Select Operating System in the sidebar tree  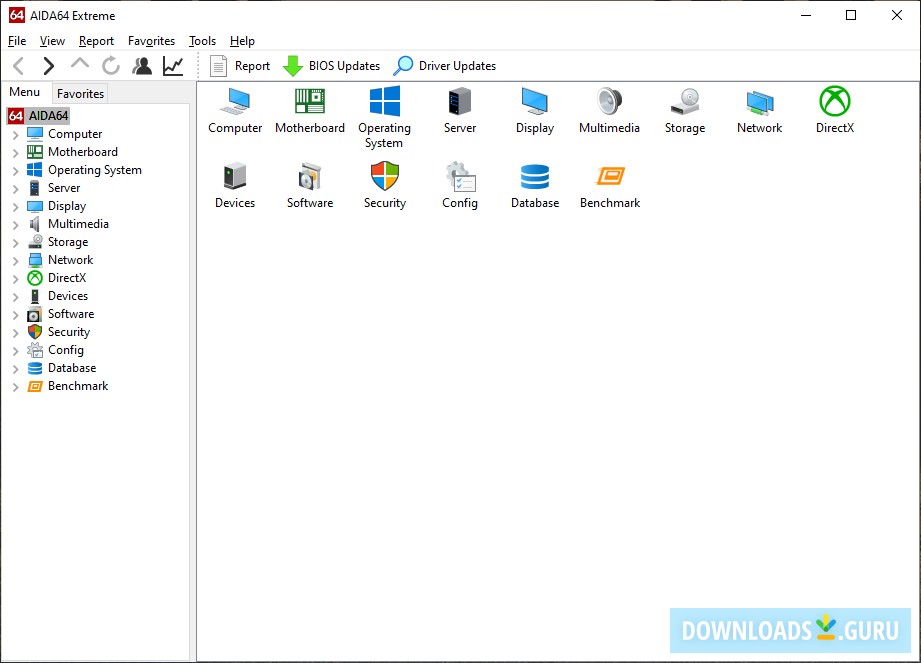coord(94,170)
